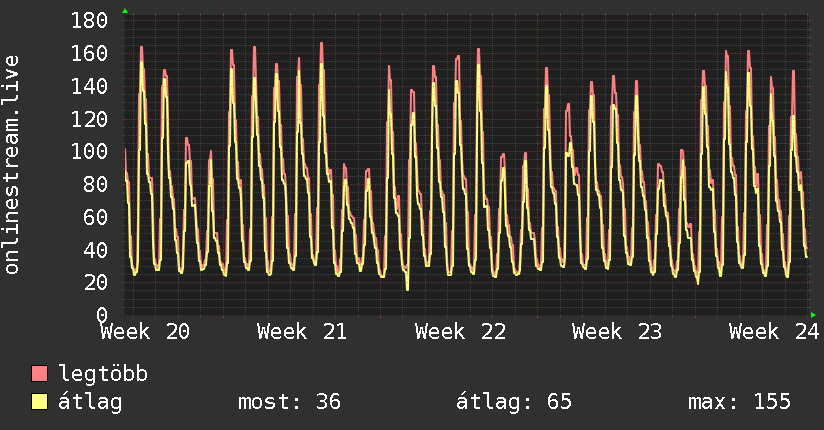824x430 pixels.
Task: Click the 'Week 22' x-axis label
Action: [460, 332]
